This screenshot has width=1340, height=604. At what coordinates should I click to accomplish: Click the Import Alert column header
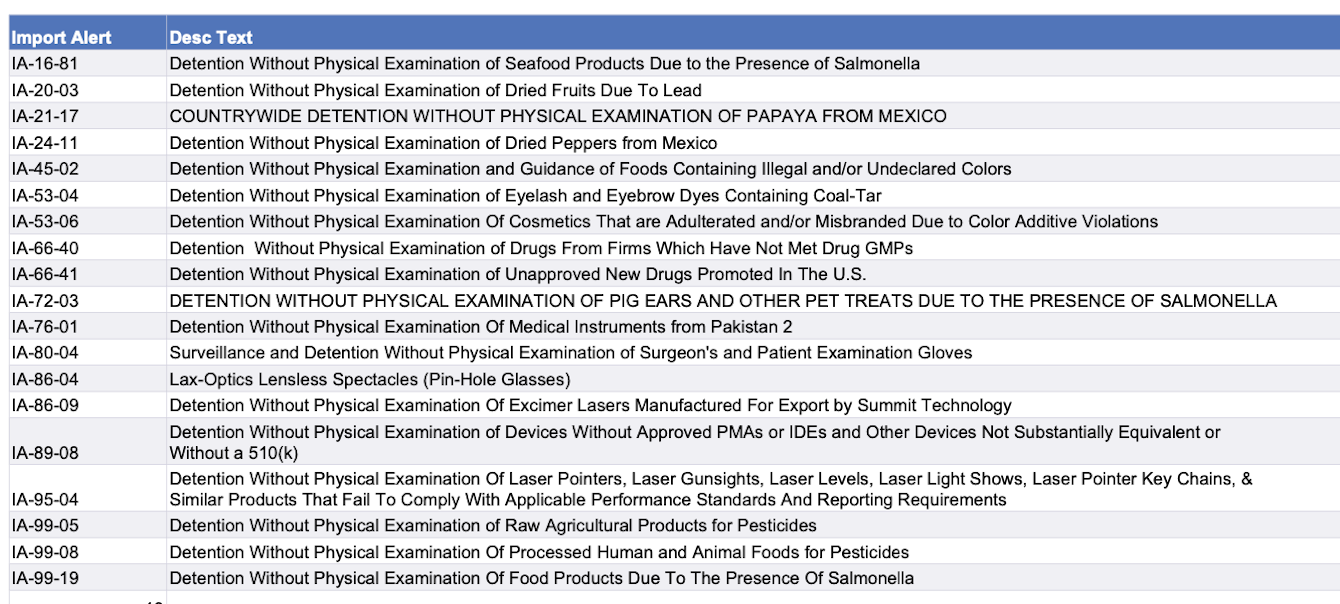coord(62,38)
